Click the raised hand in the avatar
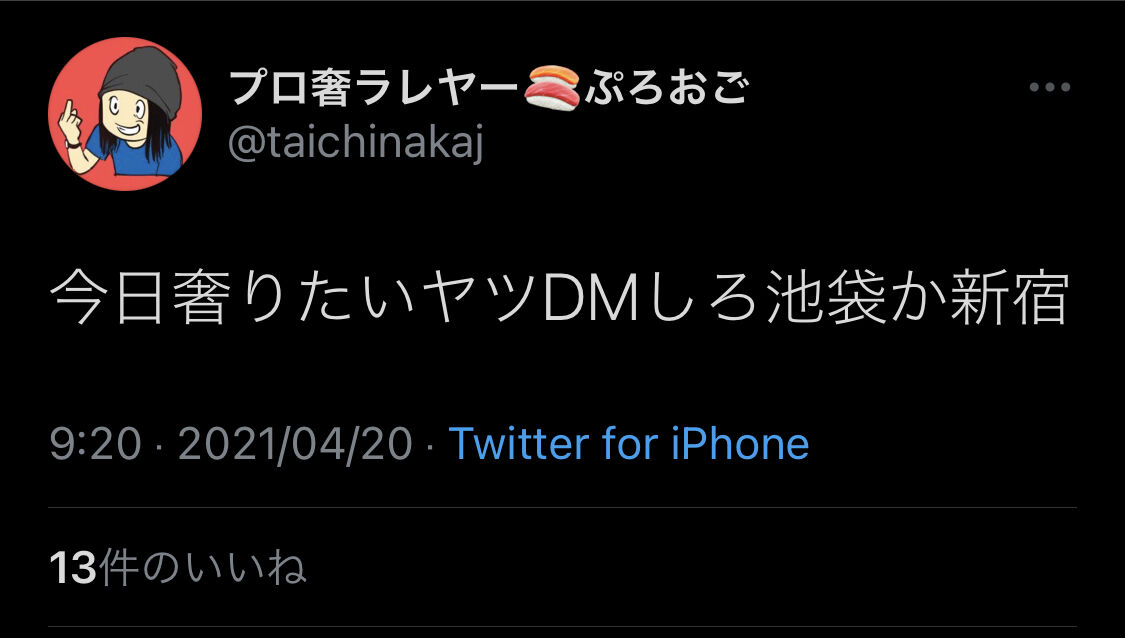The width and height of the screenshot is (1125, 638). click(70, 123)
